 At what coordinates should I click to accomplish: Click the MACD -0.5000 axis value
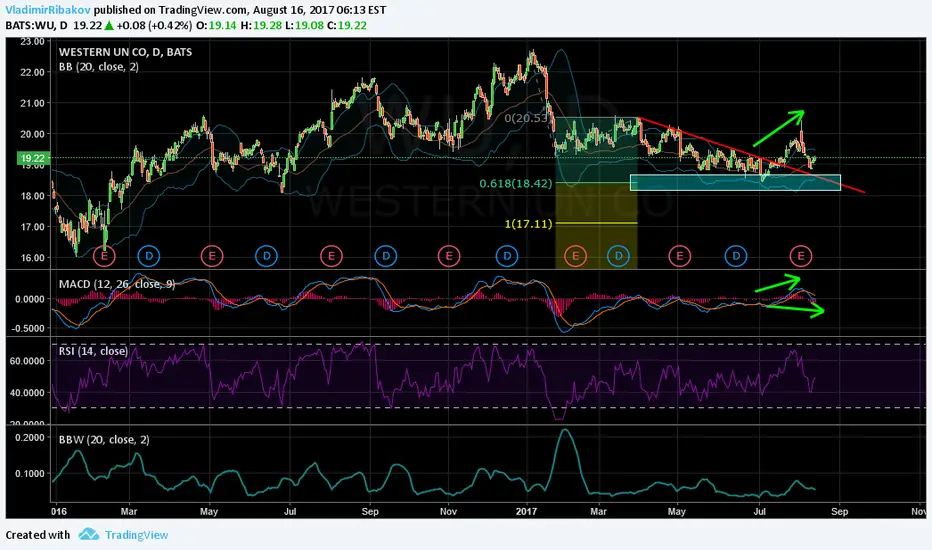pos(27,328)
